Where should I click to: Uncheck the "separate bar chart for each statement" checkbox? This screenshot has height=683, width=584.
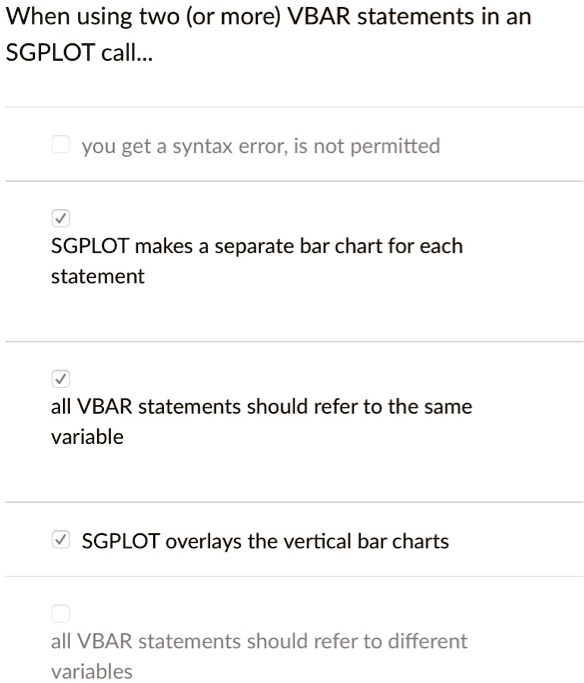61,218
